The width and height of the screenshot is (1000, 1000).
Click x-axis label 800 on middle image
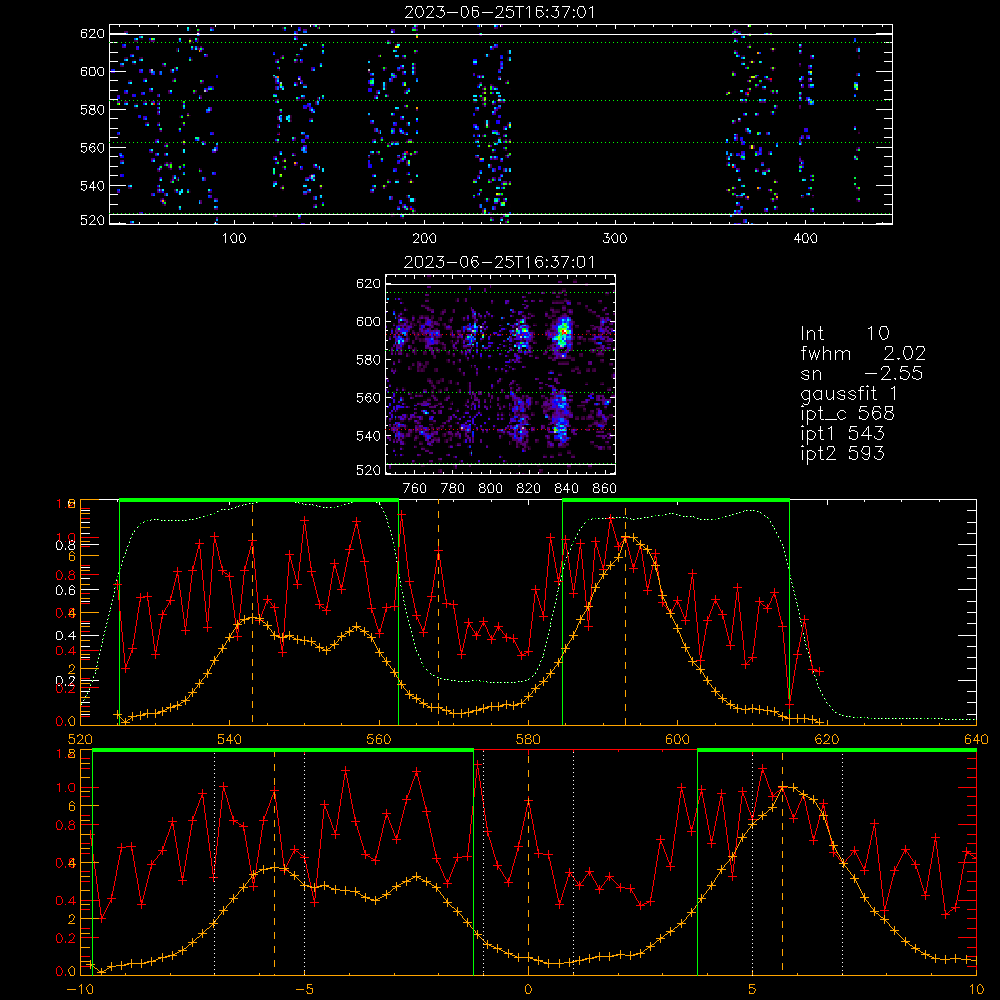pos(490,489)
